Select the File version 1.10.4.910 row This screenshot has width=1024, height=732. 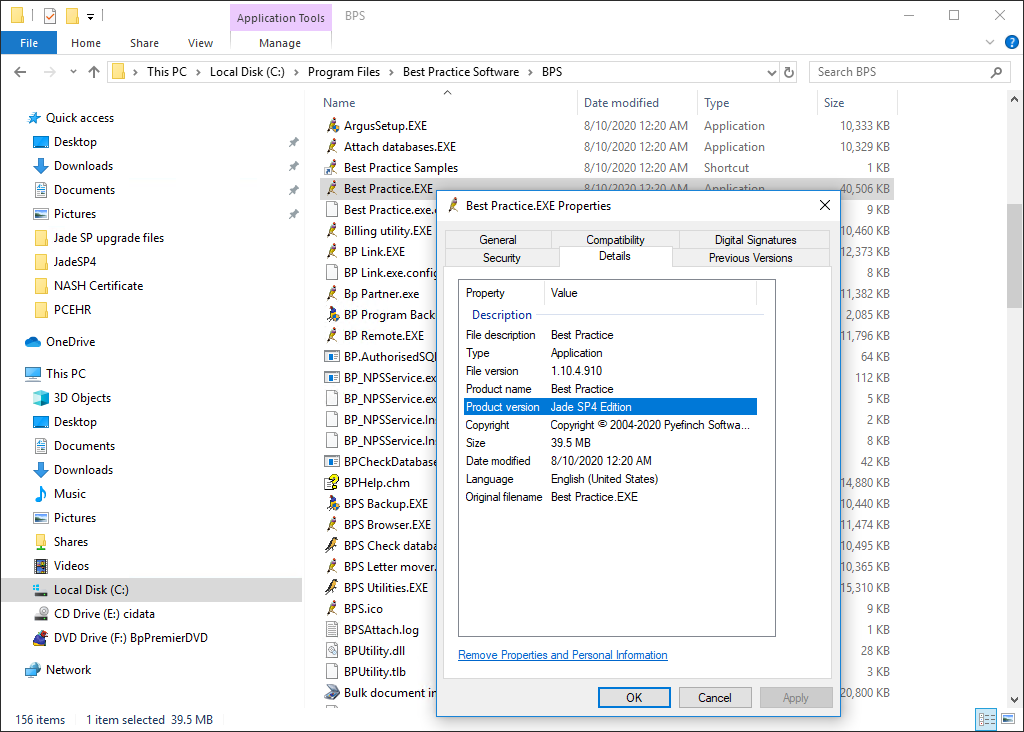(x=610, y=371)
